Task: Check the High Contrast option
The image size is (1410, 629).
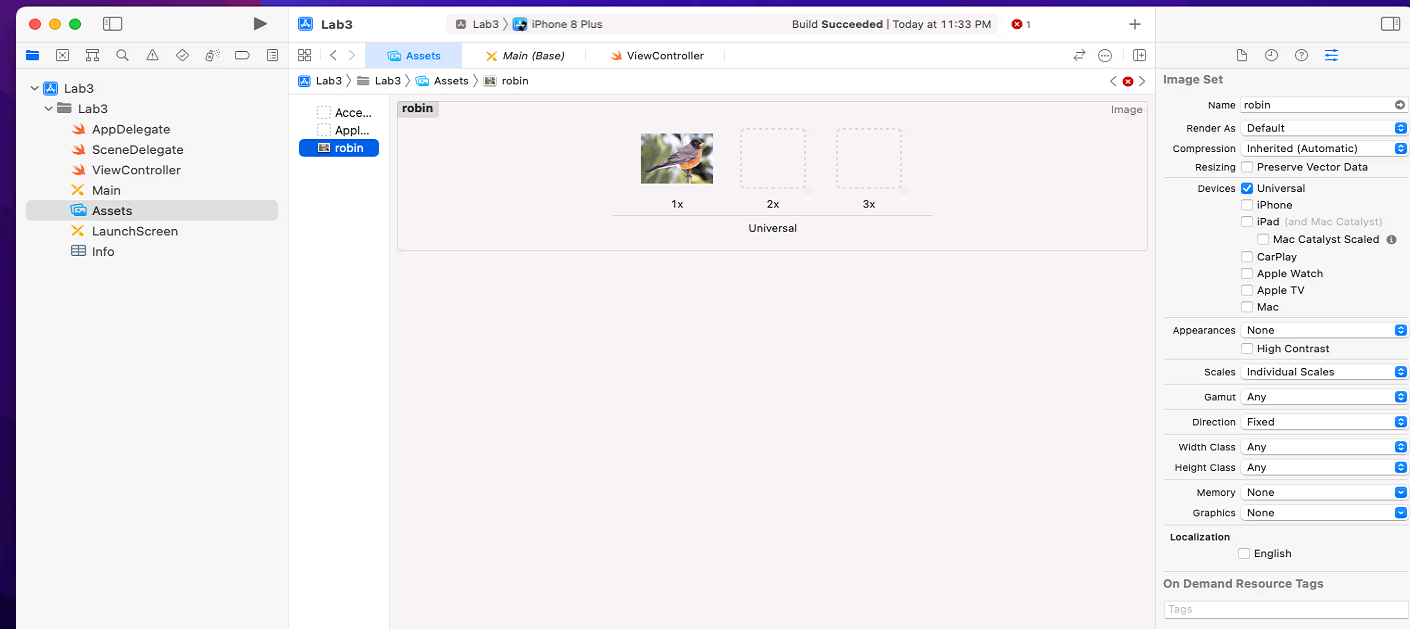Action: click(1247, 349)
